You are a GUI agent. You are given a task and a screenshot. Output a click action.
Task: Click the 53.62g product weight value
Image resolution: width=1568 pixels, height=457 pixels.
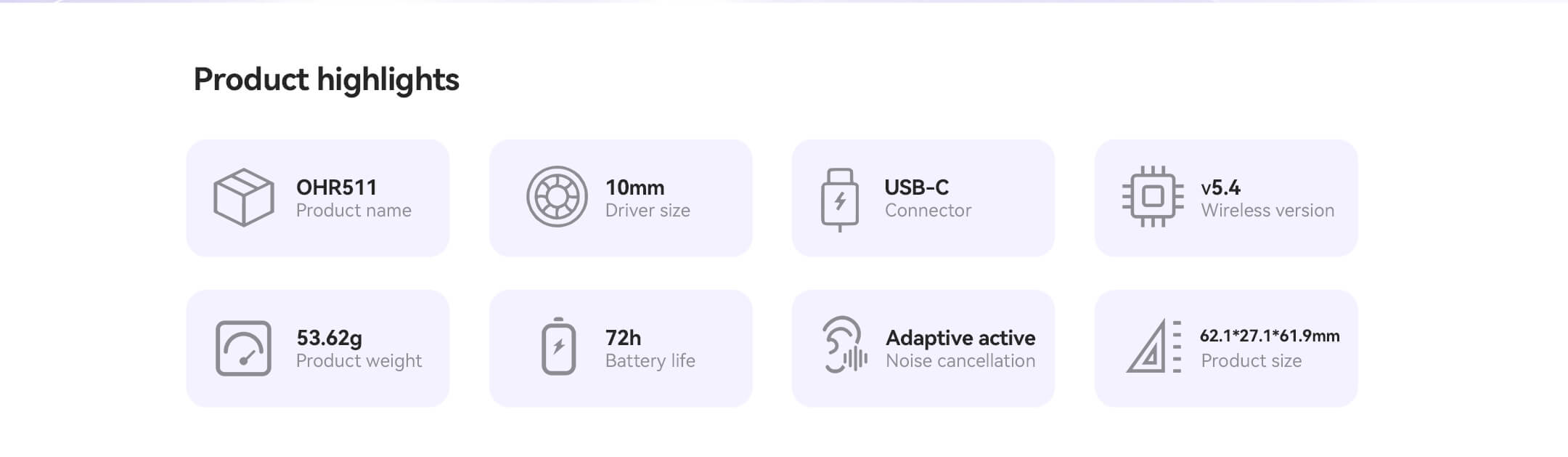pos(329,338)
